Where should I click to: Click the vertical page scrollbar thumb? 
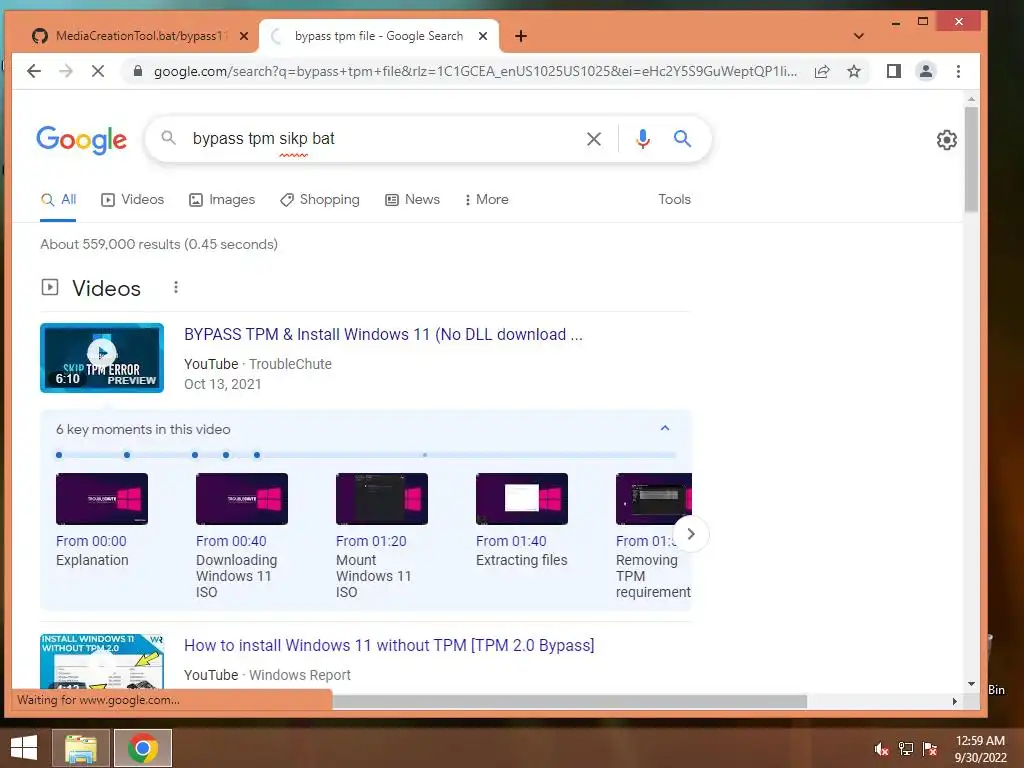(971, 159)
